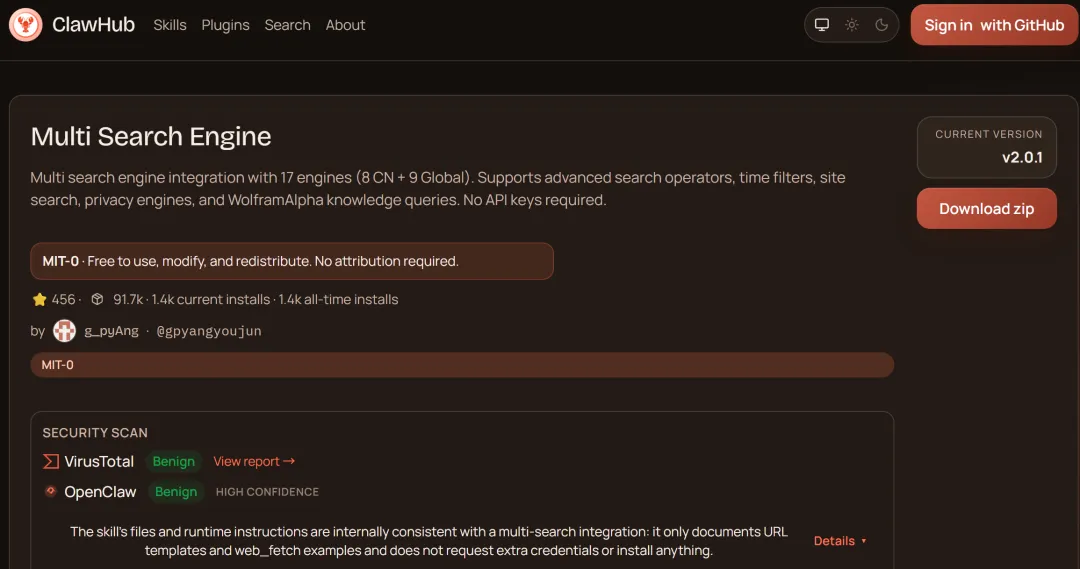Open the VirusTotal View report link
1080x569 pixels.
[254, 461]
